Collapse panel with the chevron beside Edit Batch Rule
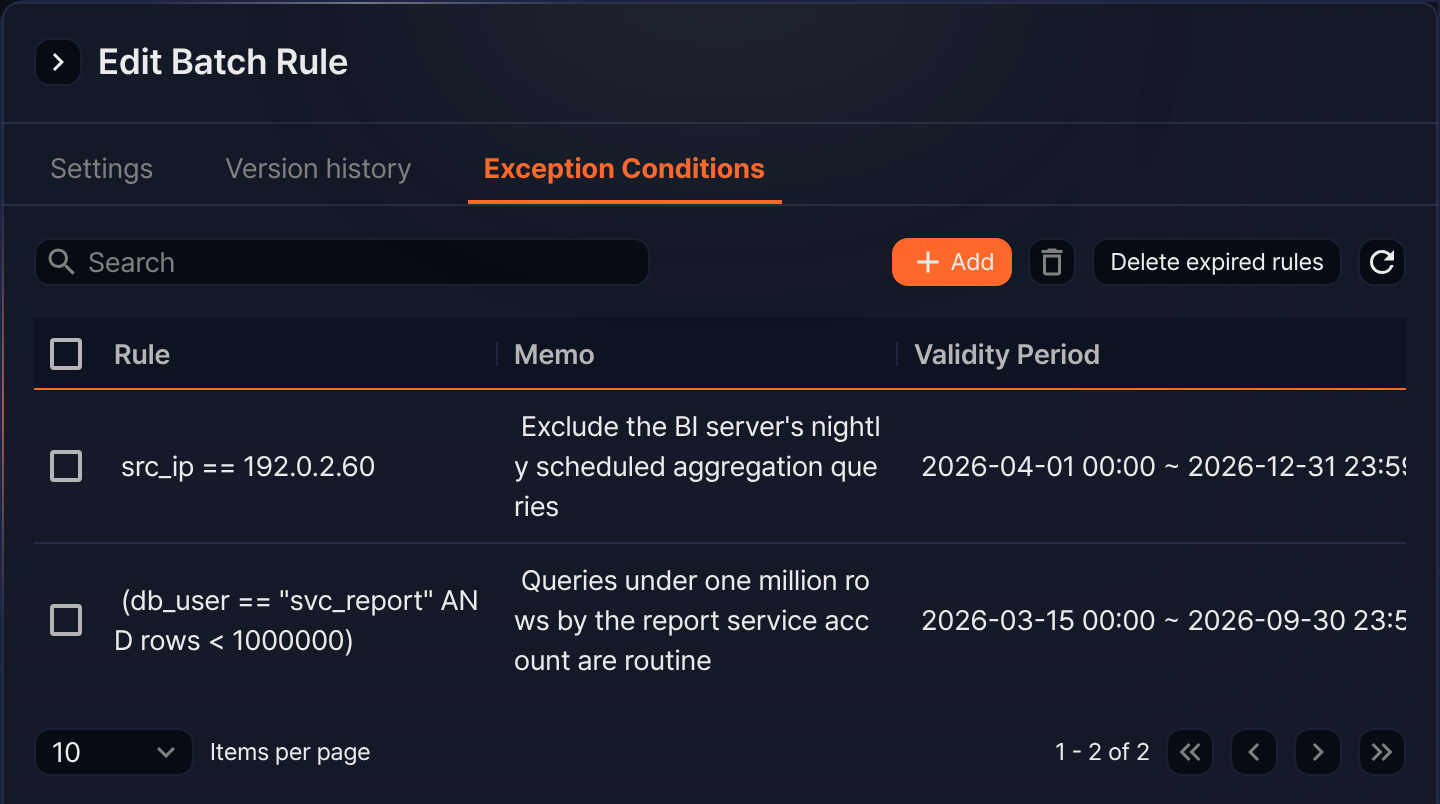Image resolution: width=1440 pixels, height=804 pixels. coord(58,63)
